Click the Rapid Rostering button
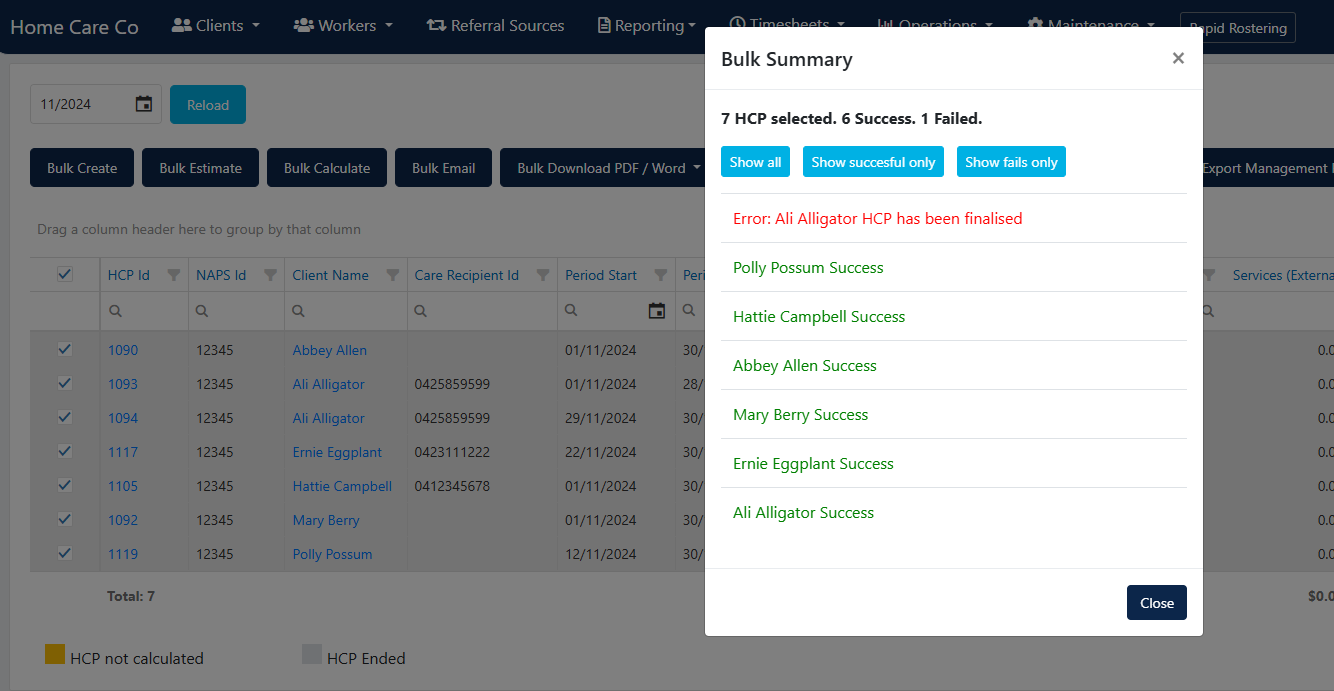Viewport: 1334px width, 691px height. 1238,28
